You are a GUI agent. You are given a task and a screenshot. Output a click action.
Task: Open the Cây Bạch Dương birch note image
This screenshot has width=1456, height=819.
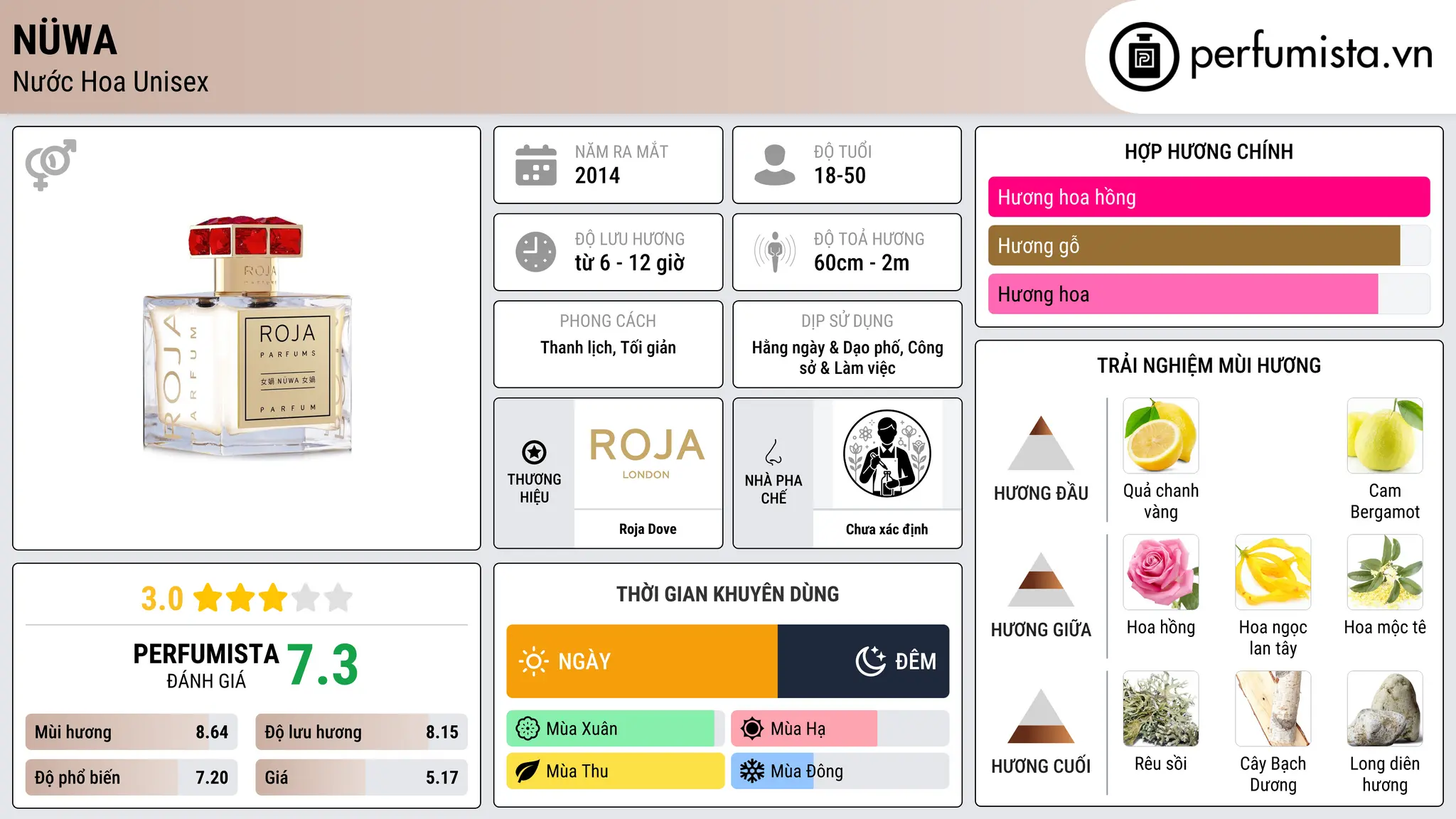1273,709
